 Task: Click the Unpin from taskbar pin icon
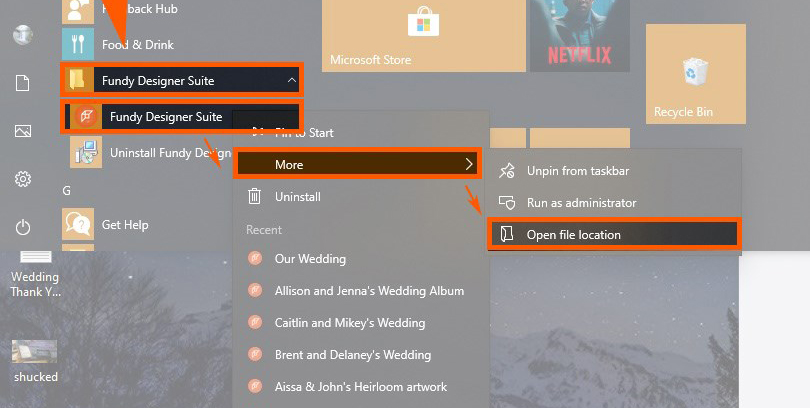(507, 170)
